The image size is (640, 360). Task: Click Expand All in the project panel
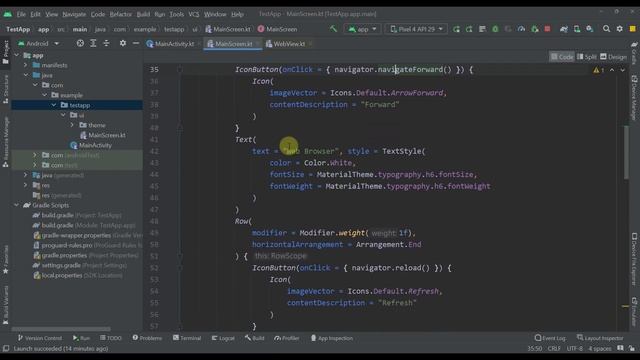[93, 43]
